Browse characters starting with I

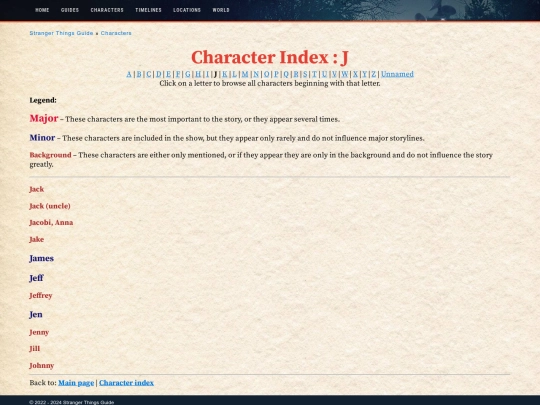click(207, 74)
